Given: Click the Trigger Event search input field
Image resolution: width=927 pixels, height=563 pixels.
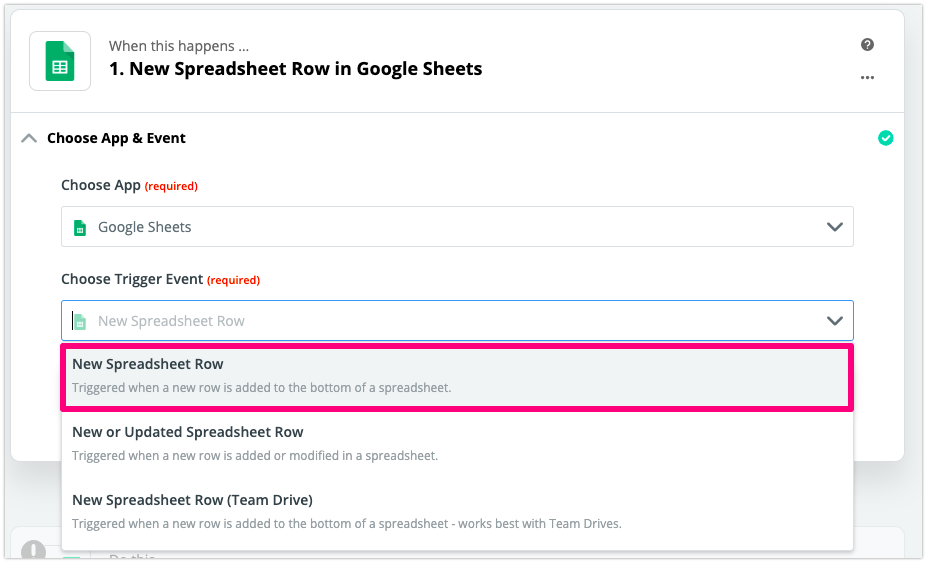Looking at the screenshot, I should click(x=457, y=321).
